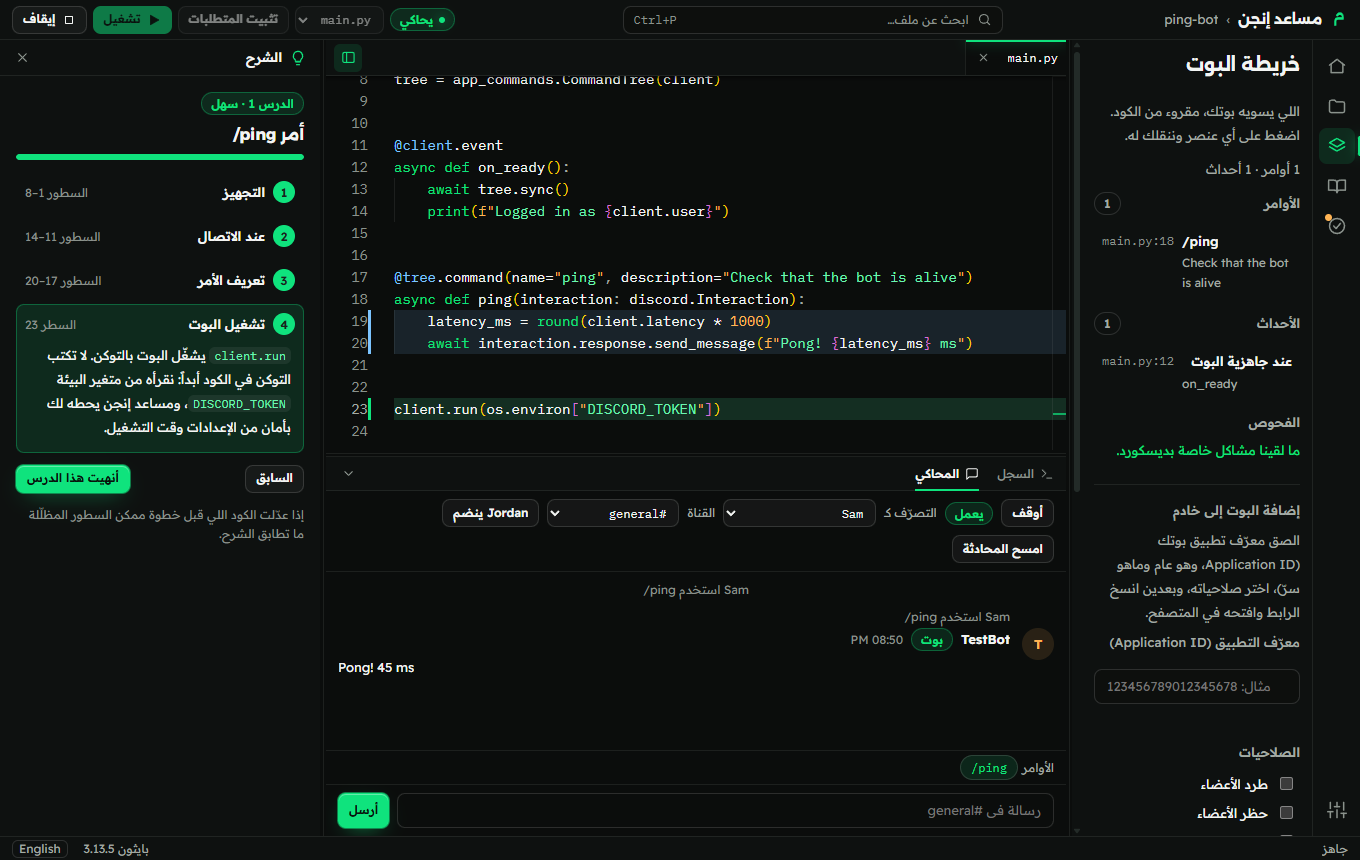This screenshot has width=1360, height=860.
Task: Click the بوت badge next to TestBot
Action: [x=931, y=640]
